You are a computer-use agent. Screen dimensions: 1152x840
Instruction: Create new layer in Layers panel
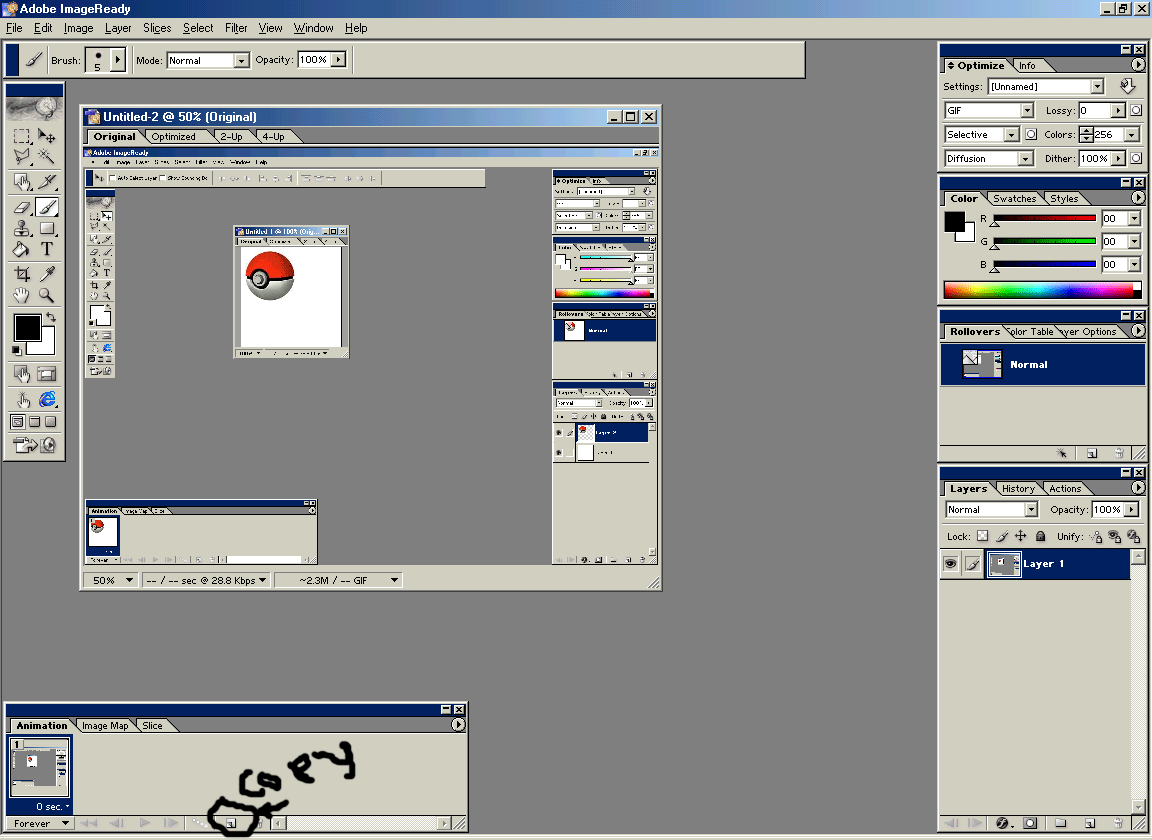[x=1090, y=823]
